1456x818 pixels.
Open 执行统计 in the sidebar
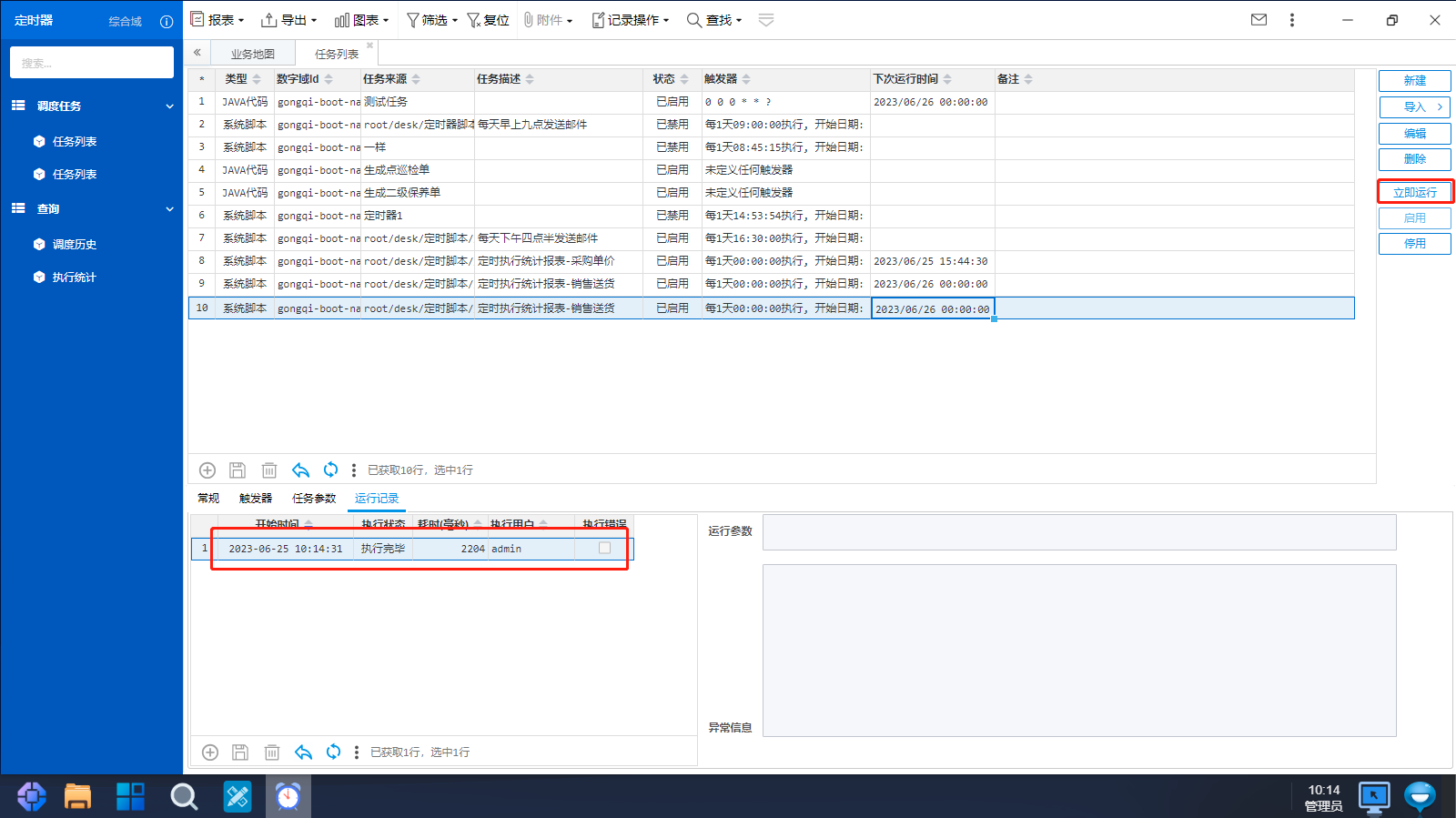click(74, 278)
